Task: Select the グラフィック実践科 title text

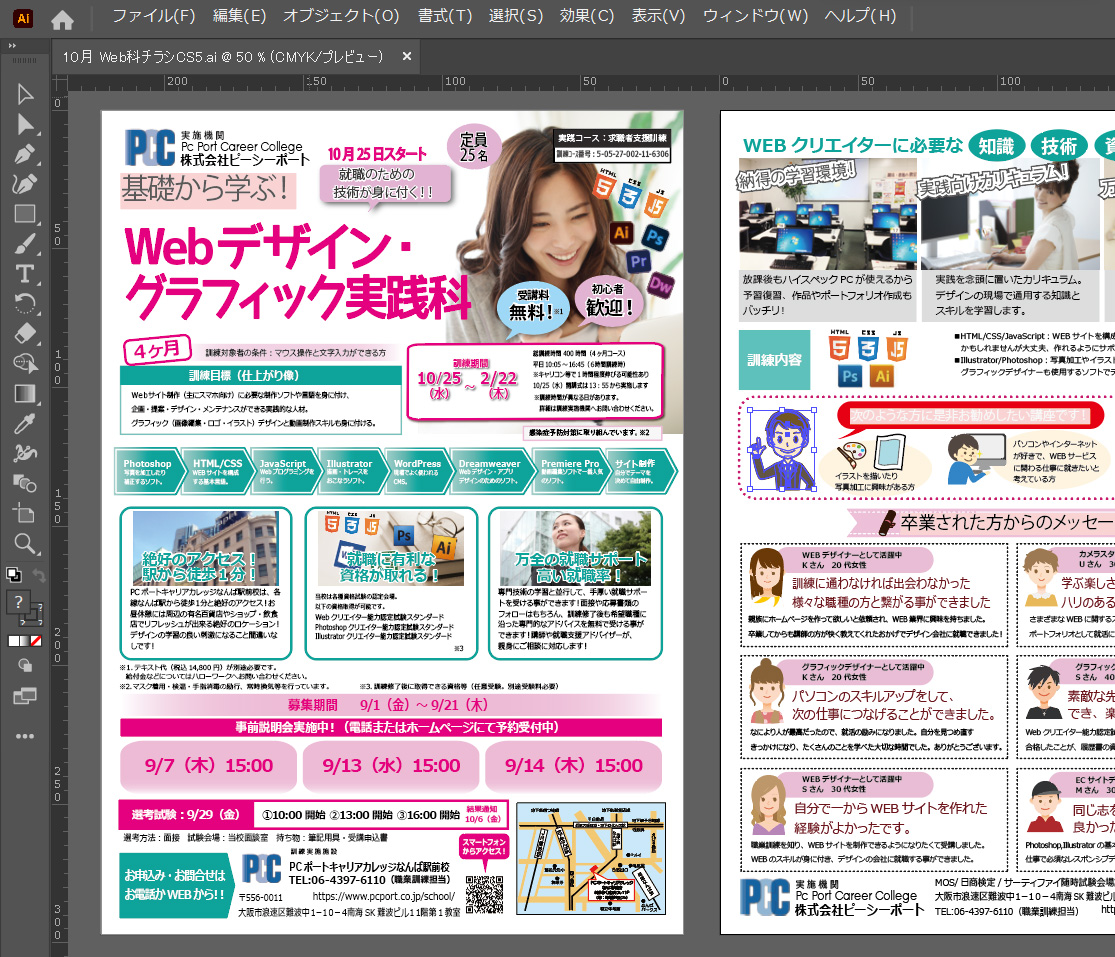Action: point(298,297)
